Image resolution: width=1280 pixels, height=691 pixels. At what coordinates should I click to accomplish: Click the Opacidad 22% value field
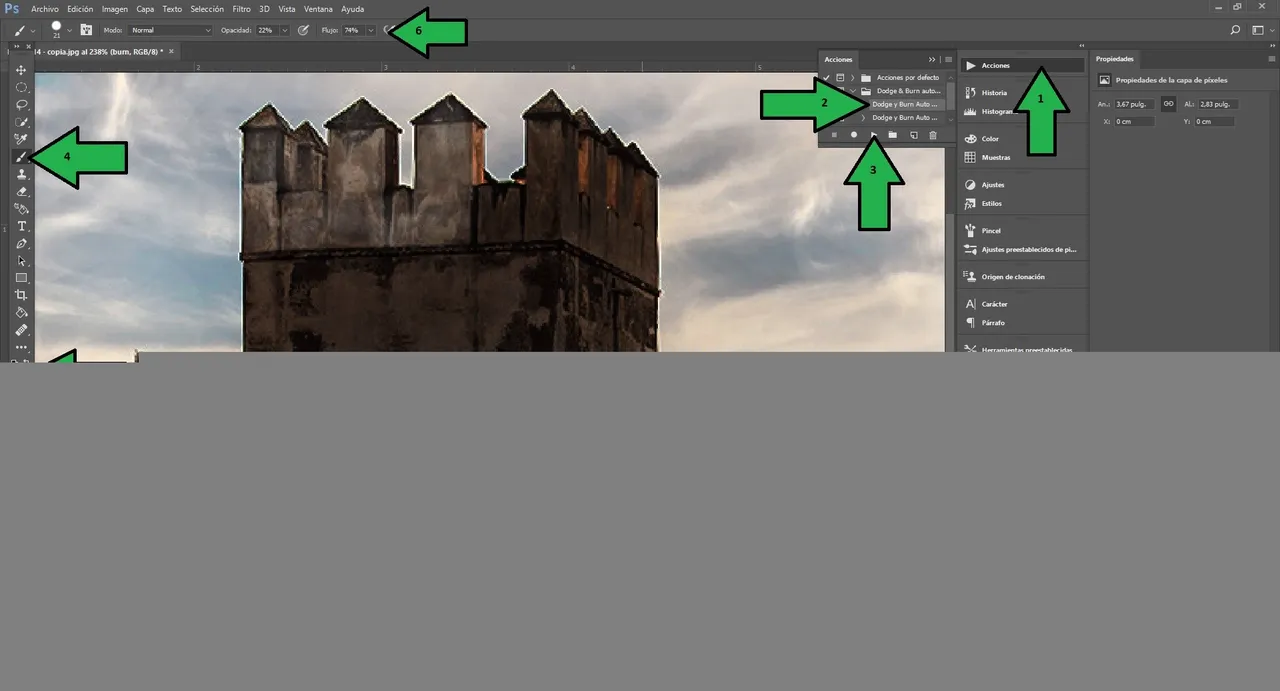265,30
